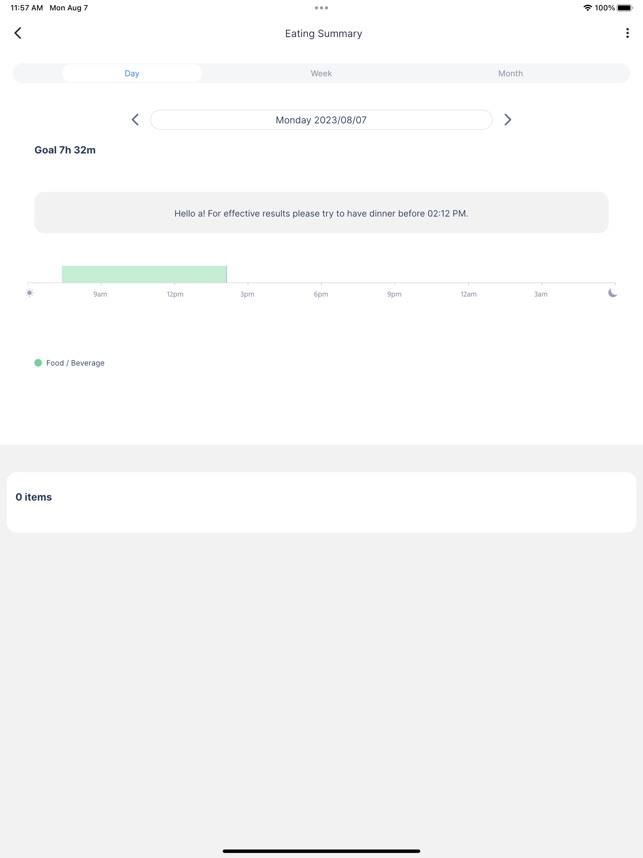Screen dimensions: 643x858
Task: Switch to the Month tab
Action: tap(510, 73)
